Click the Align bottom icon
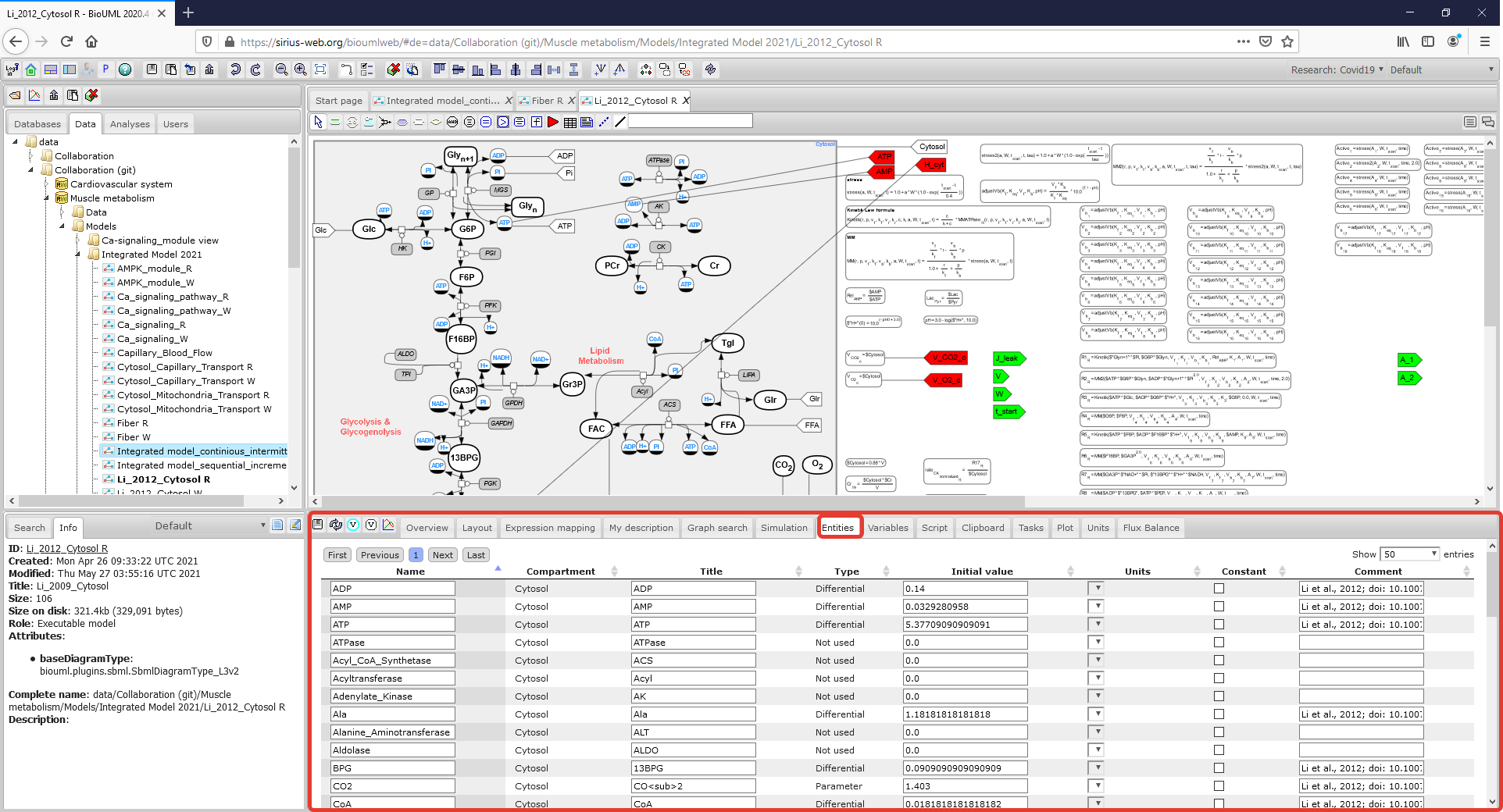The image size is (1503, 812). click(477, 69)
